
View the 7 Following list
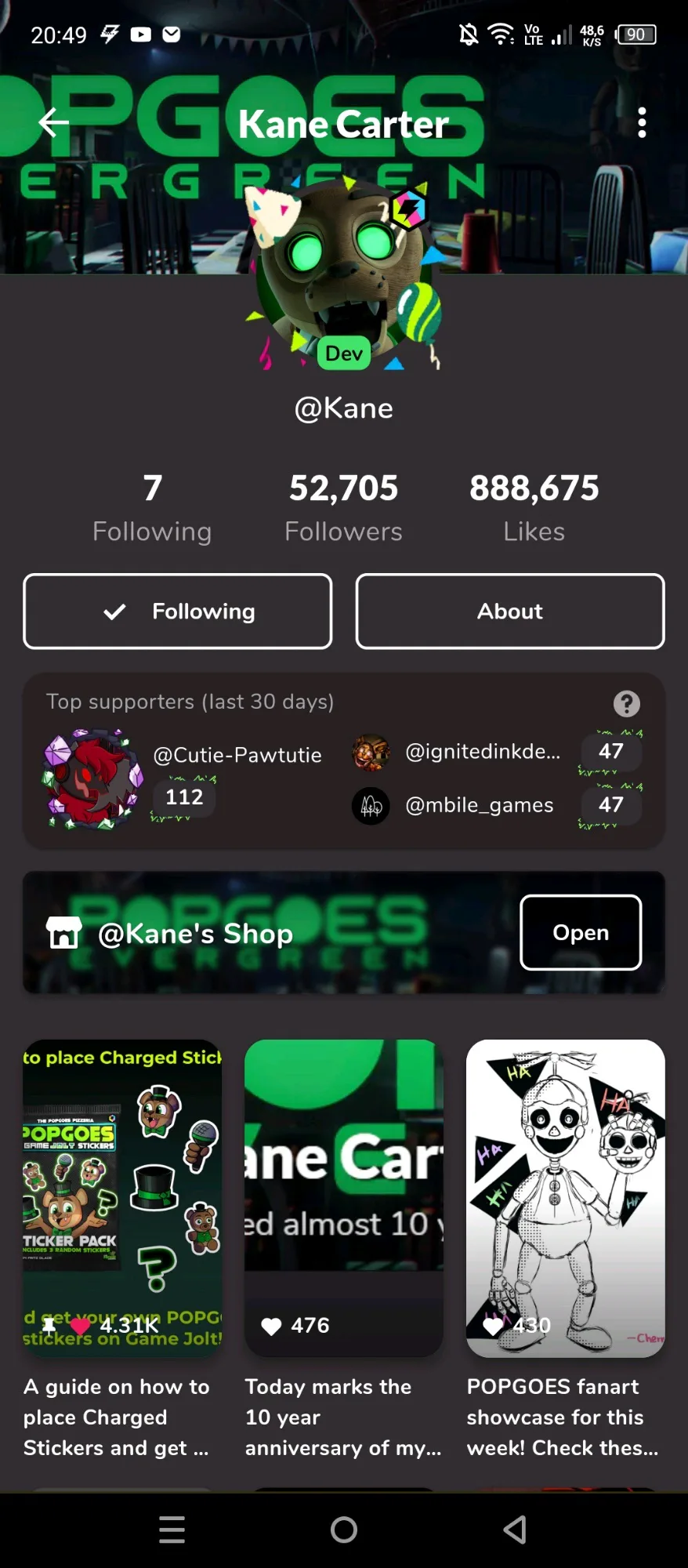pos(152,507)
